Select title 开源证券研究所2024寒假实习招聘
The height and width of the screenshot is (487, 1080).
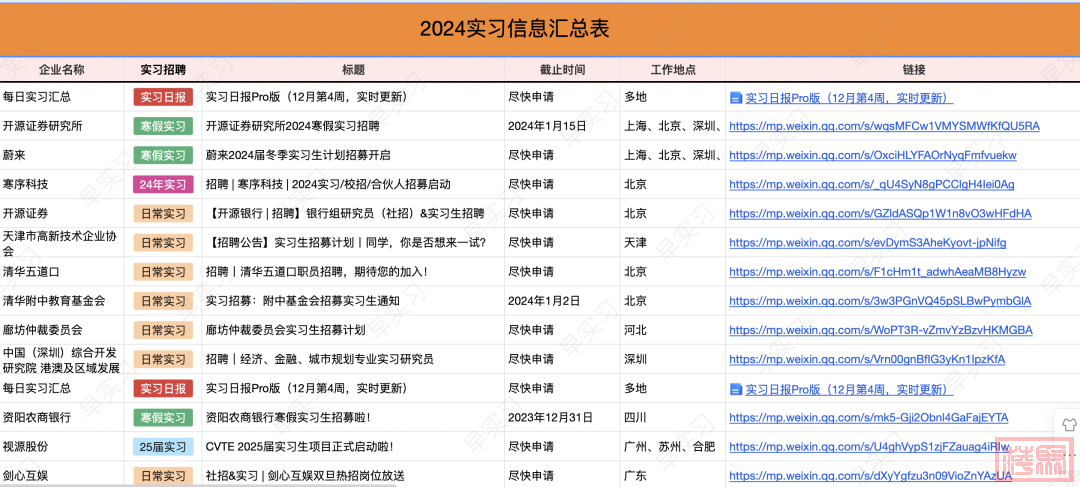(x=292, y=127)
